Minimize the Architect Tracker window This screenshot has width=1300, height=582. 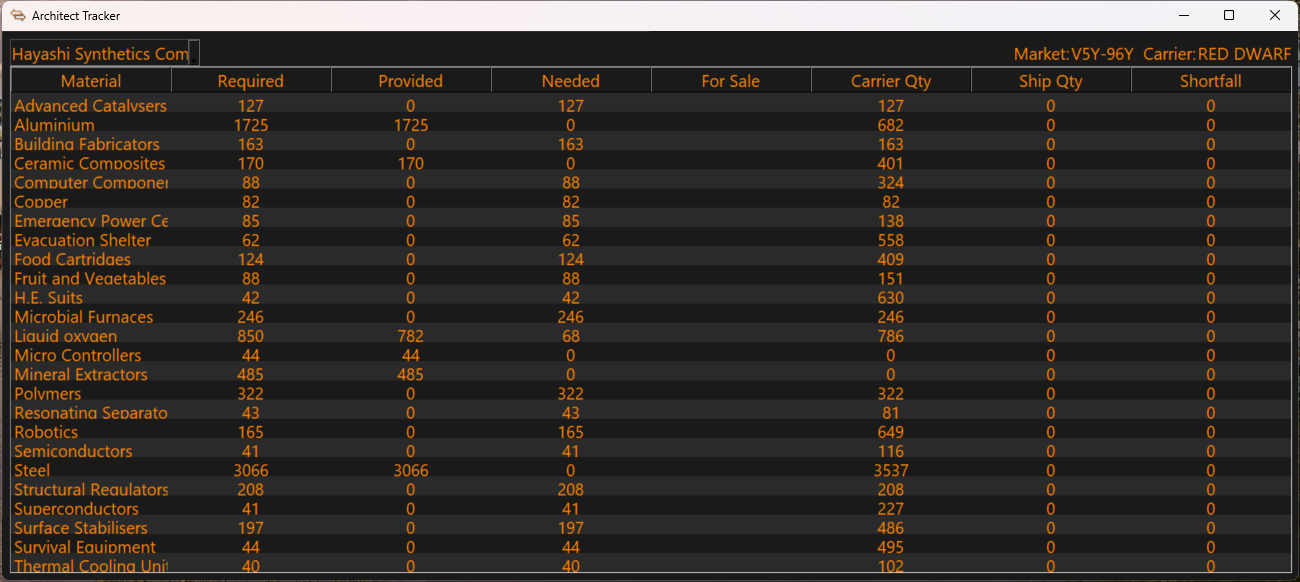(x=1184, y=16)
